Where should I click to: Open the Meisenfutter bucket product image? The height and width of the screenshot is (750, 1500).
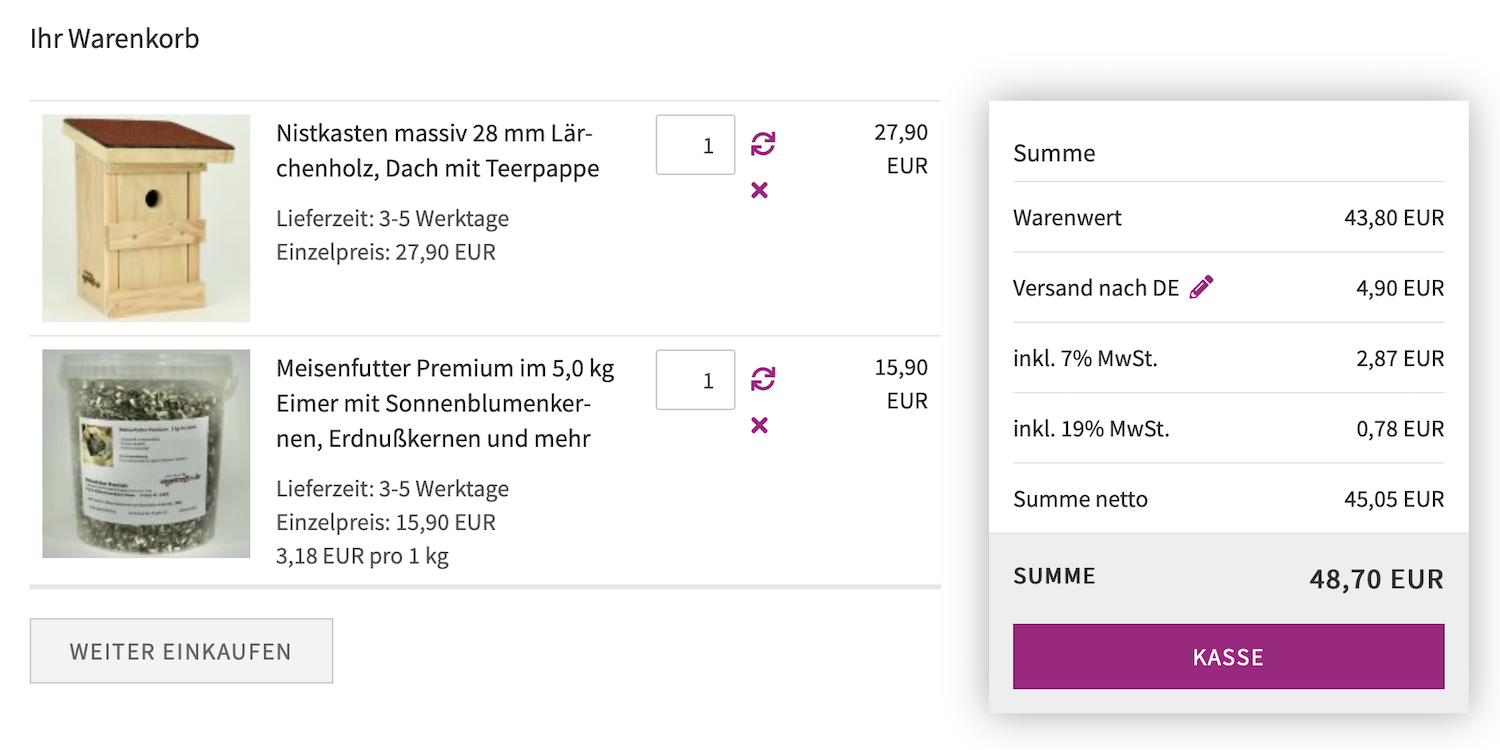[146, 453]
